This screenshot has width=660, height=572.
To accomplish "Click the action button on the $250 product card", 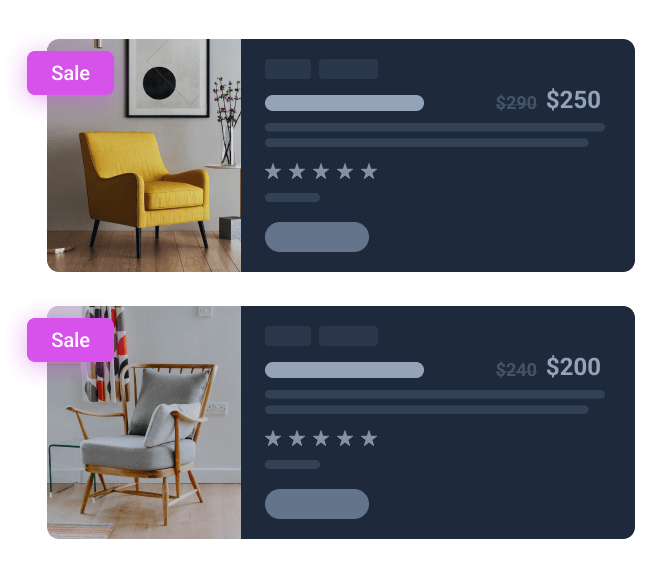I will pos(317,237).
